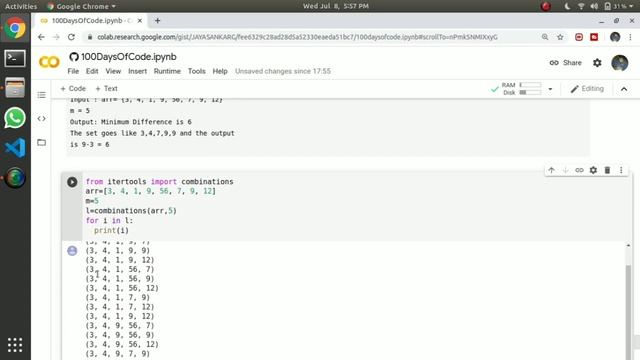The height and width of the screenshot is (360, 640).
Task: Open Google Chrome app menu in top bar
Action: [x=82, y=6]
